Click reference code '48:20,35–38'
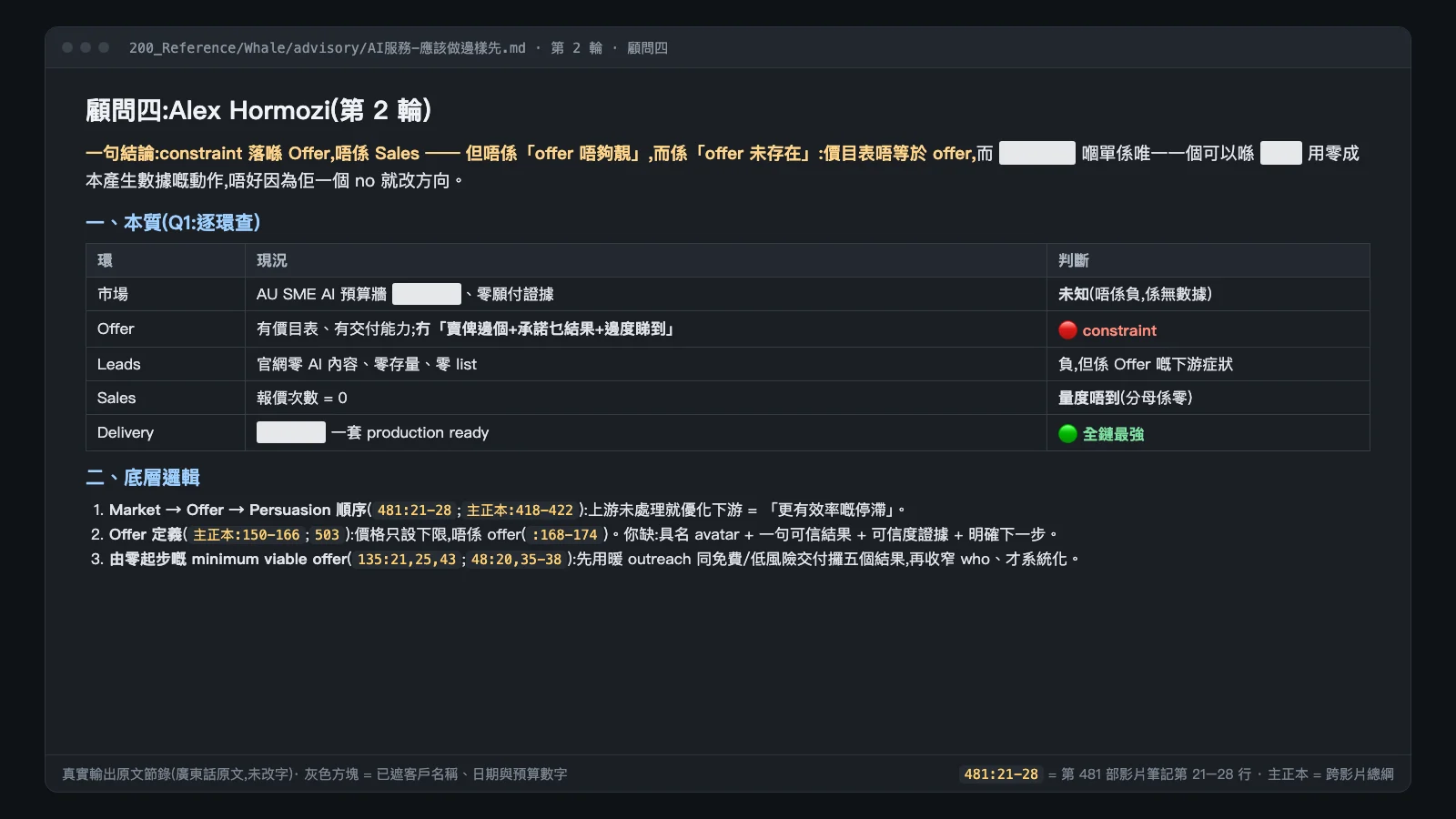Image resolution: width=1456 pixels, height=819 pixels. 516,560
